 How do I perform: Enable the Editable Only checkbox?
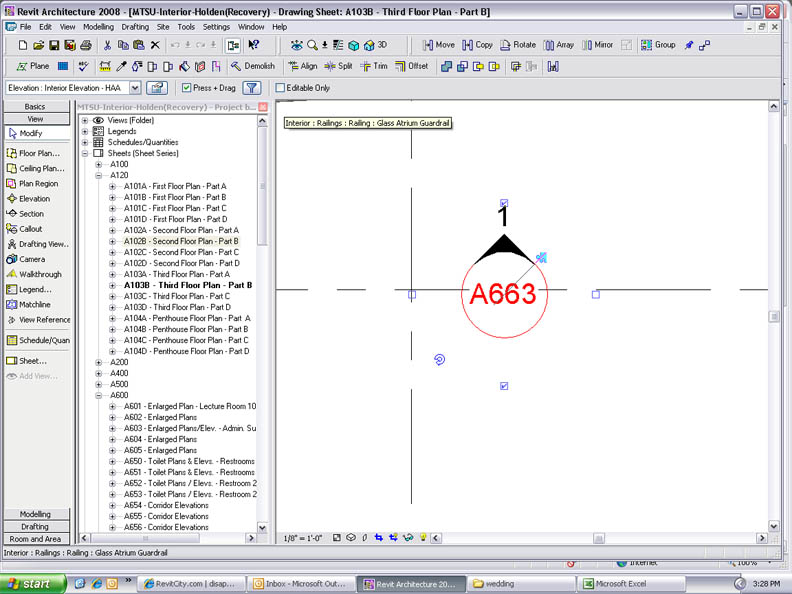click(x=280, y=88)
